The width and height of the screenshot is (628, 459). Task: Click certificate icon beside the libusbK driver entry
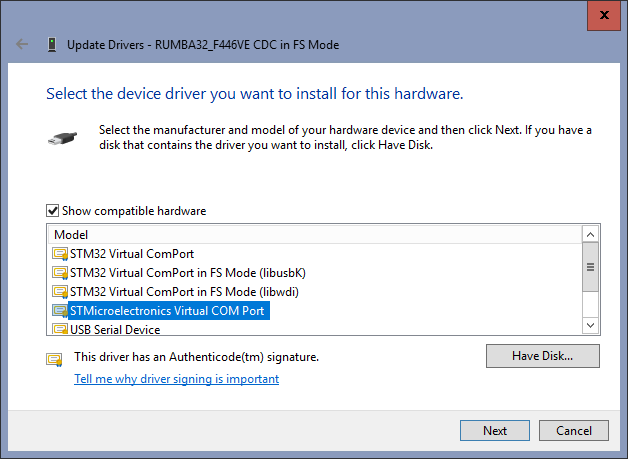tap(60, 273)
